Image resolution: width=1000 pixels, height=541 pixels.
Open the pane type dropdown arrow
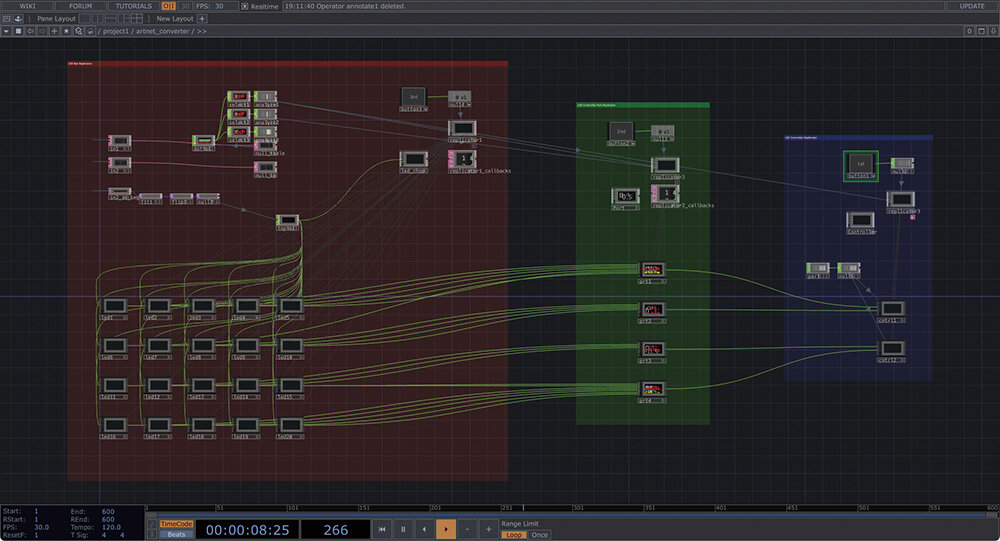click(x=6, y=31)
